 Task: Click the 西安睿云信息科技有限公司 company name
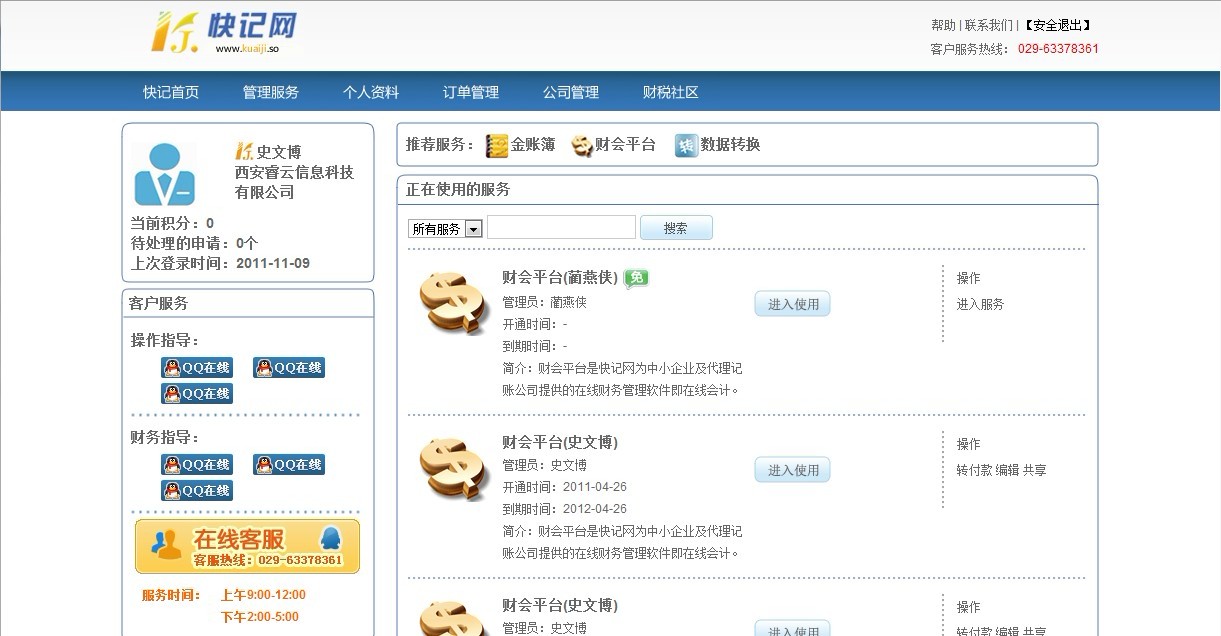[294, 182]
